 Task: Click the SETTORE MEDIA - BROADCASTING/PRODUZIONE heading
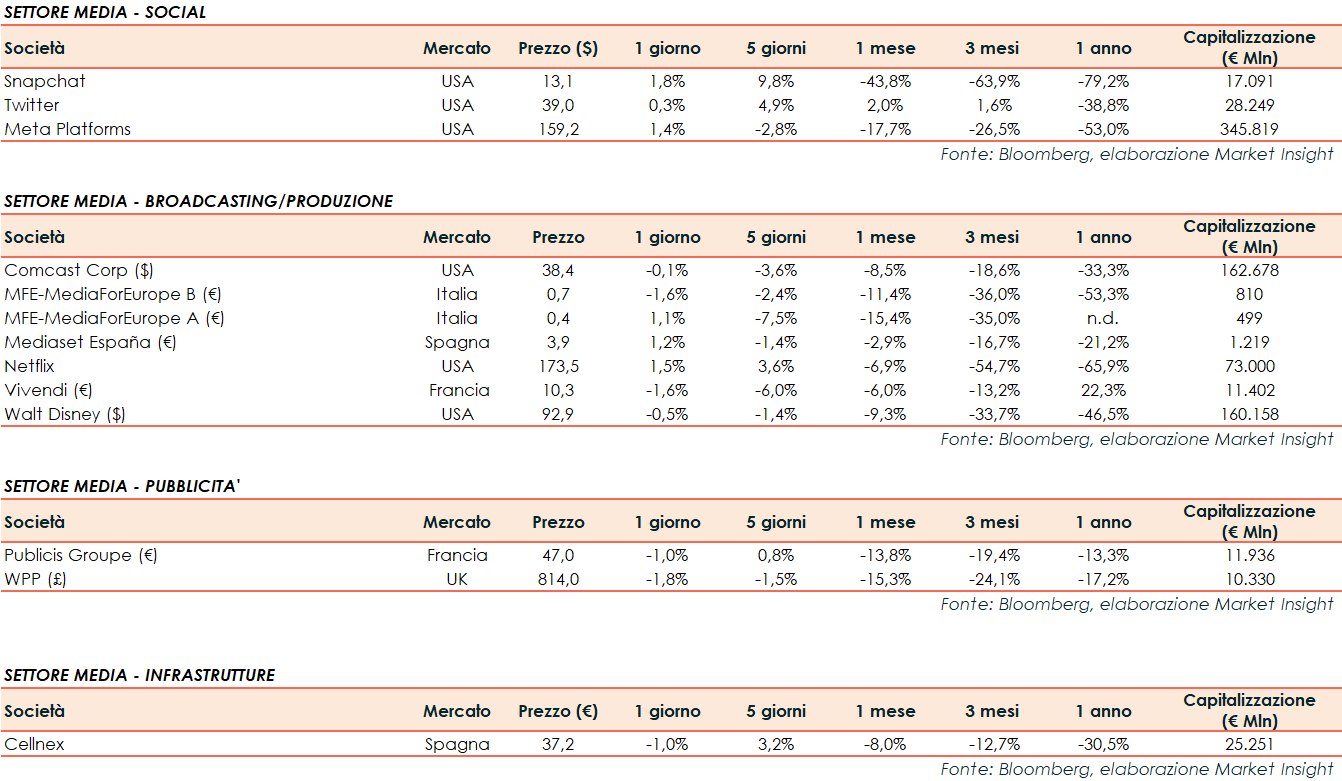[x=198, y=201]
